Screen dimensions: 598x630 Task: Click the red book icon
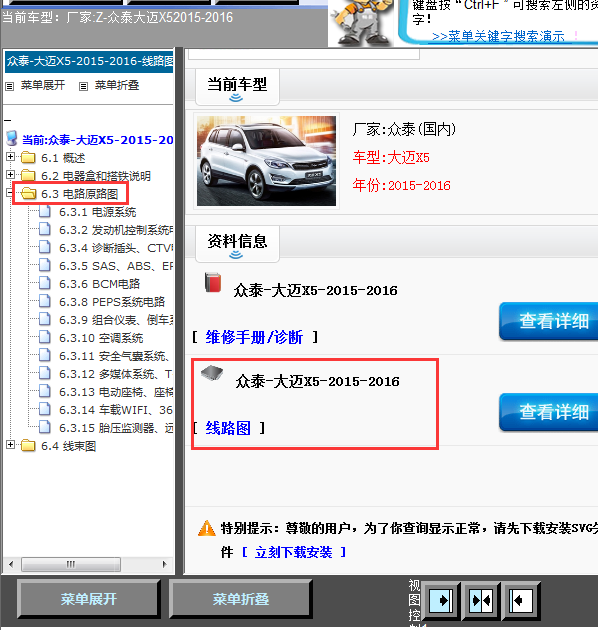pos(213,282)
